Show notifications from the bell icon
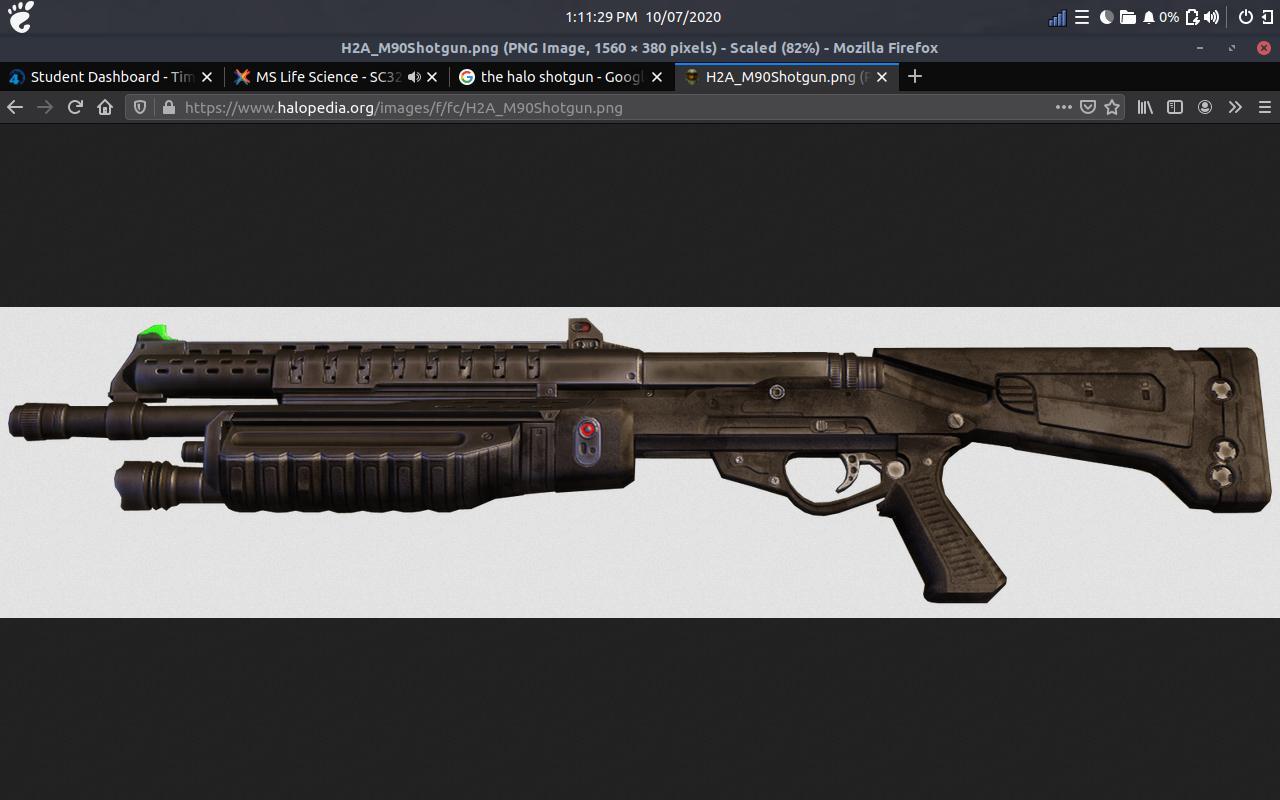1280x800 pixels. tap(1149, 17)
